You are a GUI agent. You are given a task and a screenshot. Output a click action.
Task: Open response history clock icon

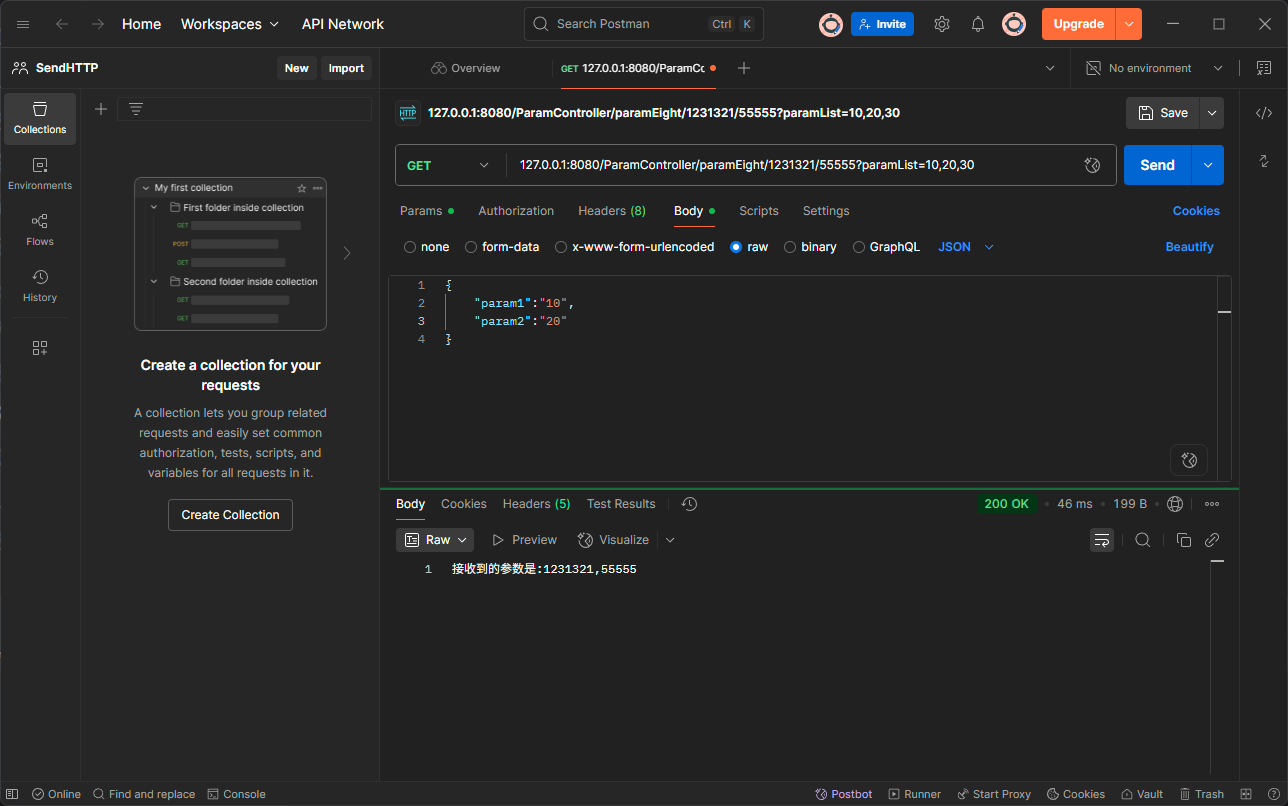689,504
